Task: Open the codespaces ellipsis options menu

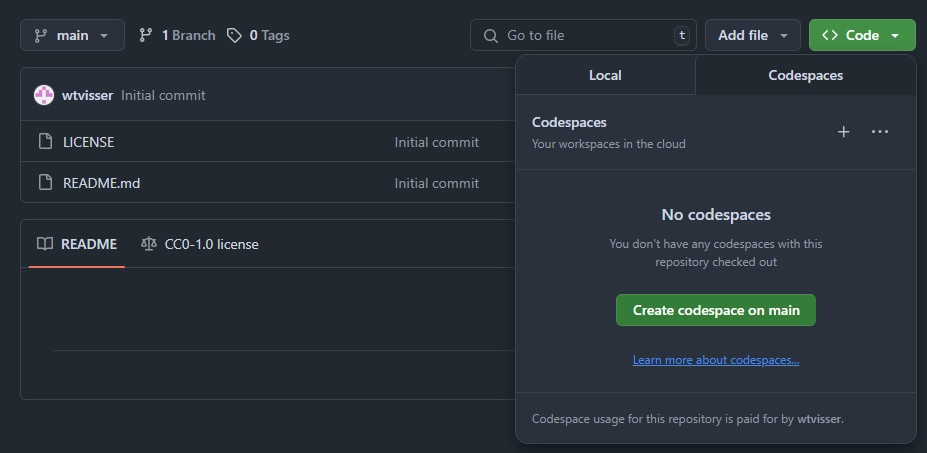Action: [x=880, y=132]
